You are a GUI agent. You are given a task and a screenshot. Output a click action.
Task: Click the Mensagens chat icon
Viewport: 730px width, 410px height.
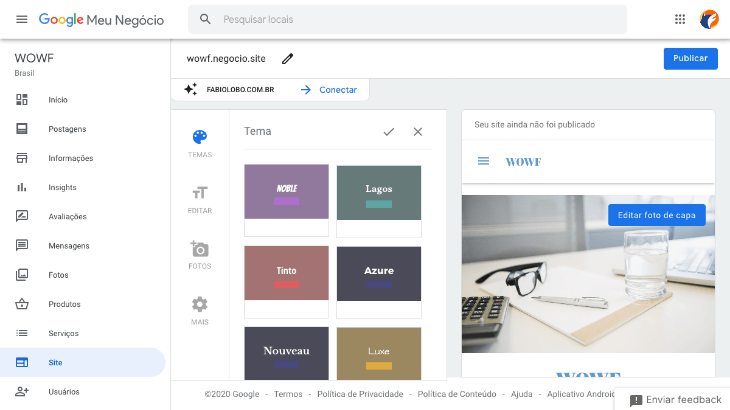22,245
